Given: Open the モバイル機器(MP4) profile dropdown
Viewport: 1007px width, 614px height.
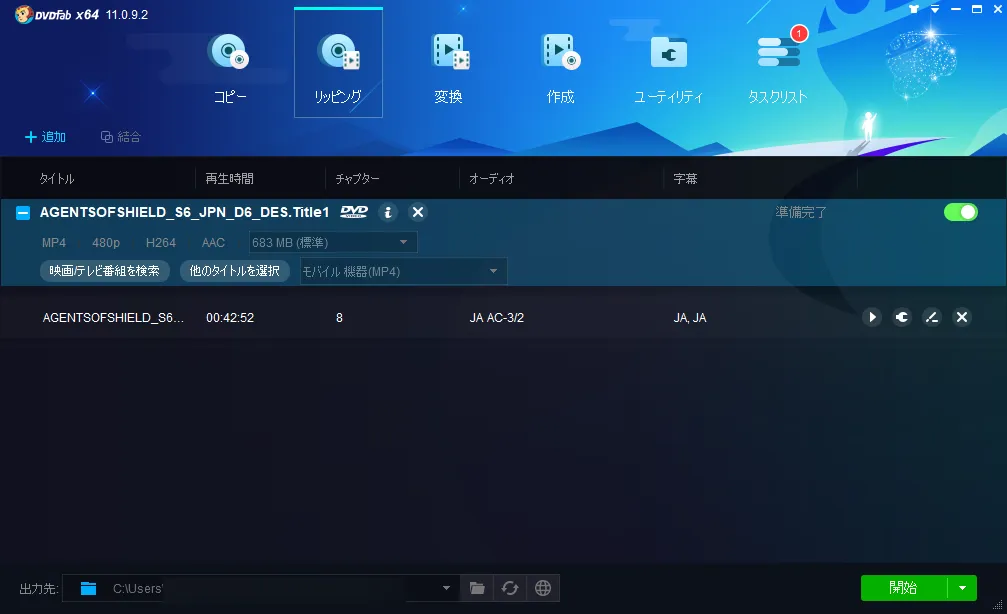Looking at the screenshot, I should coord(403,272).
